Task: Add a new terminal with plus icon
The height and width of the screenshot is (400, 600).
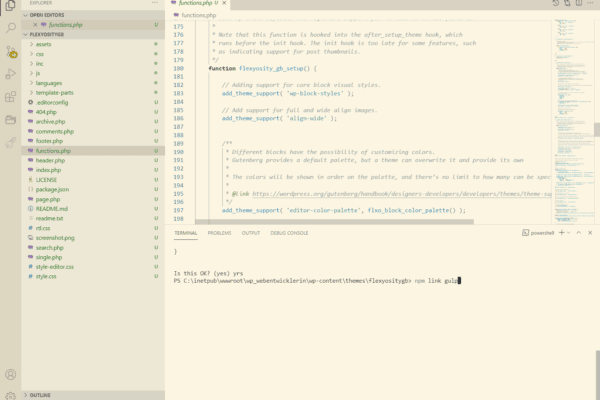Action: click(x=561, y=232)
